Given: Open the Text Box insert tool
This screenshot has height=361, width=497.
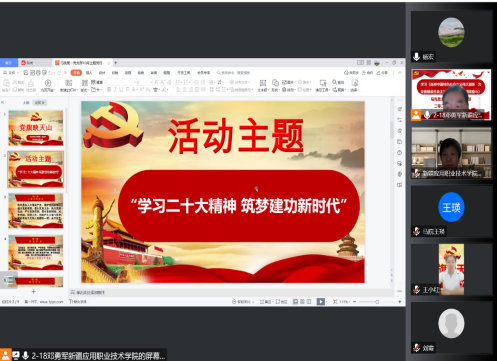Looking at the screenshot, I should [x=263, y=85].
